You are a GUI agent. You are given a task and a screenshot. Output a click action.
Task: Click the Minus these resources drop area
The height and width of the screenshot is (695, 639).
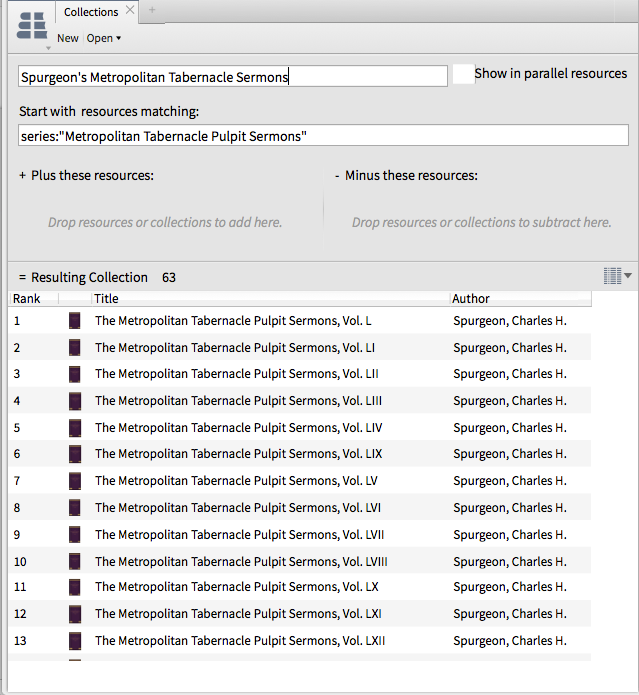pos(481,222)
